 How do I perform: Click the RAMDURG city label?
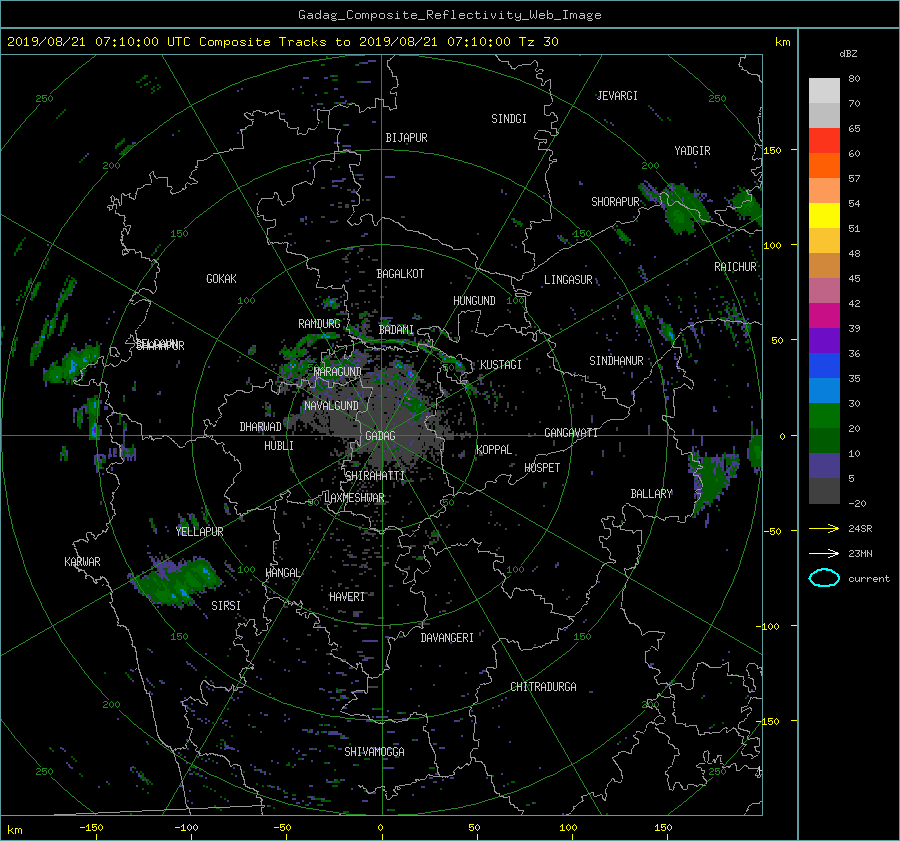[319, 324]
